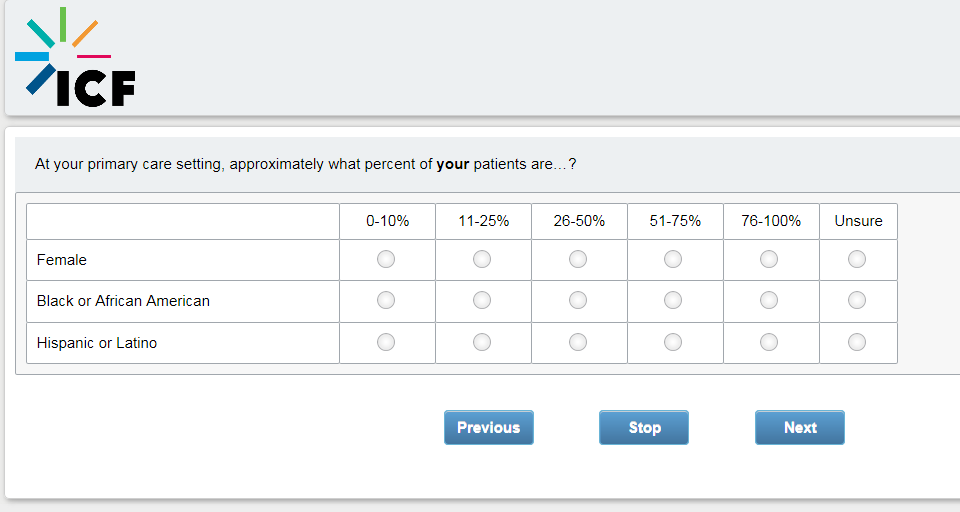Image resolution: width=960 pixels, height=512 pixels.
Task: Mark Unsure for Hispanic or Latino
Action: tap(857, 342)
